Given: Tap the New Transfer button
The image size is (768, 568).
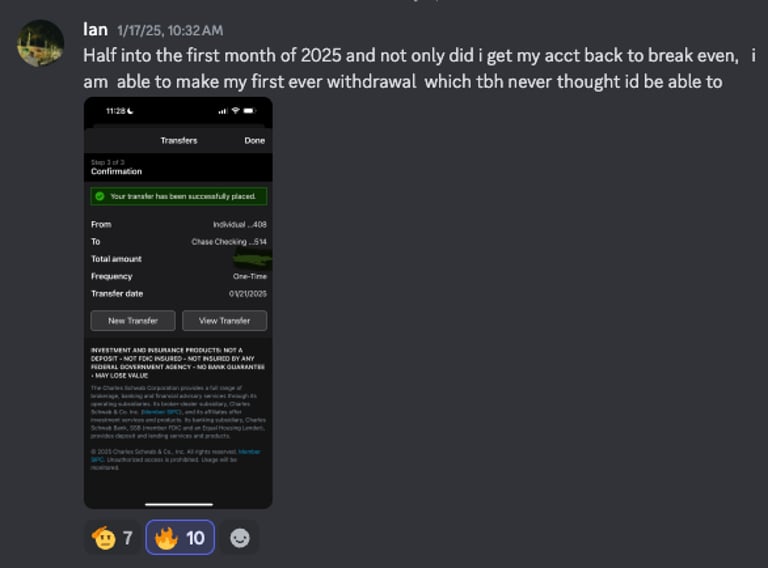Looking at the screenshot, I should 133,321.
